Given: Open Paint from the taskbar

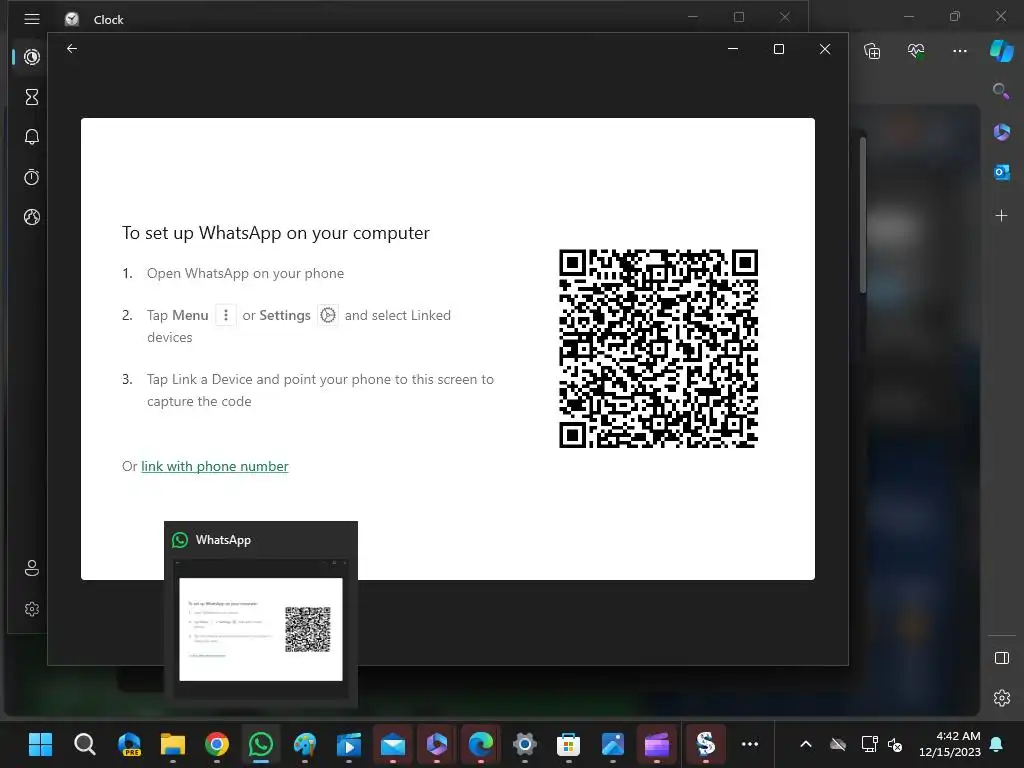Looking at the screenshot, I should click(x=304, y=744).
